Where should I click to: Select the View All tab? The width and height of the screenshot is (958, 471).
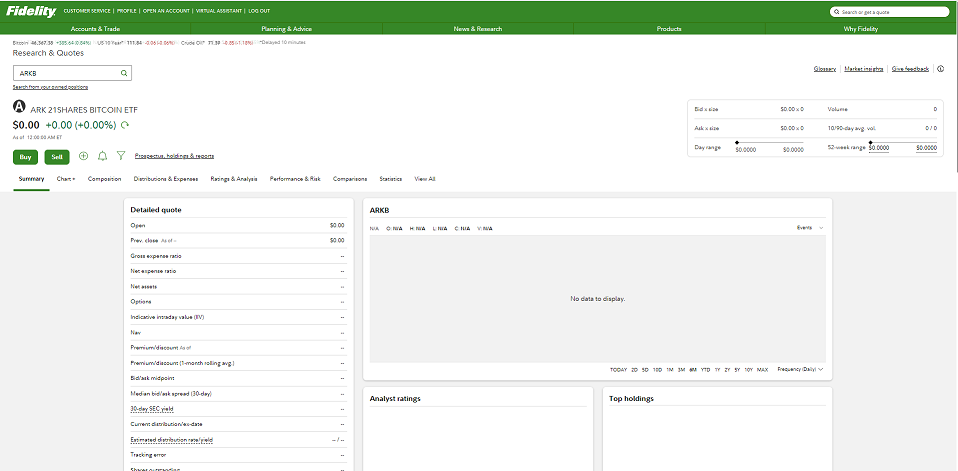425,179
